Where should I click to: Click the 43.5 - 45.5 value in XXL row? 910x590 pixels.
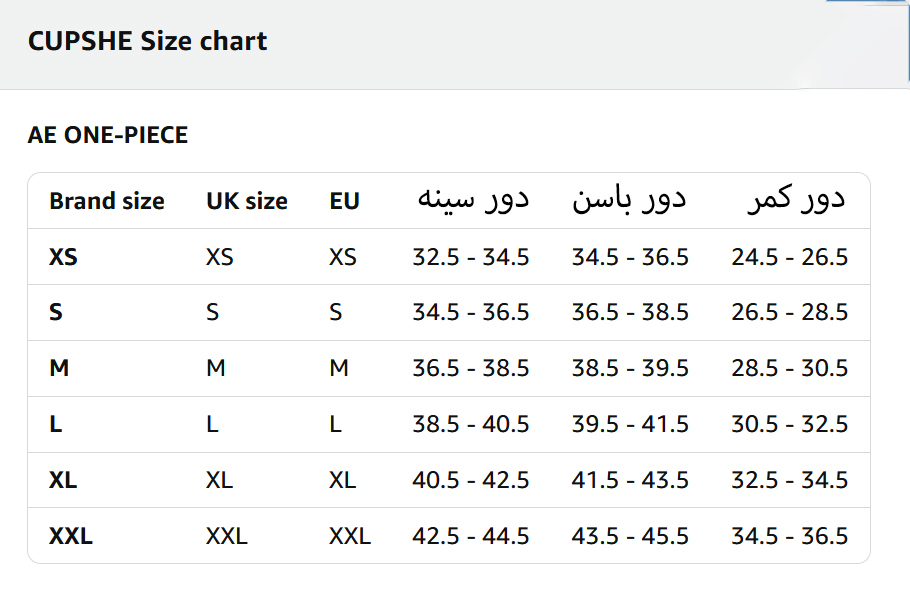pyautogui.click(x=630, y=536)
